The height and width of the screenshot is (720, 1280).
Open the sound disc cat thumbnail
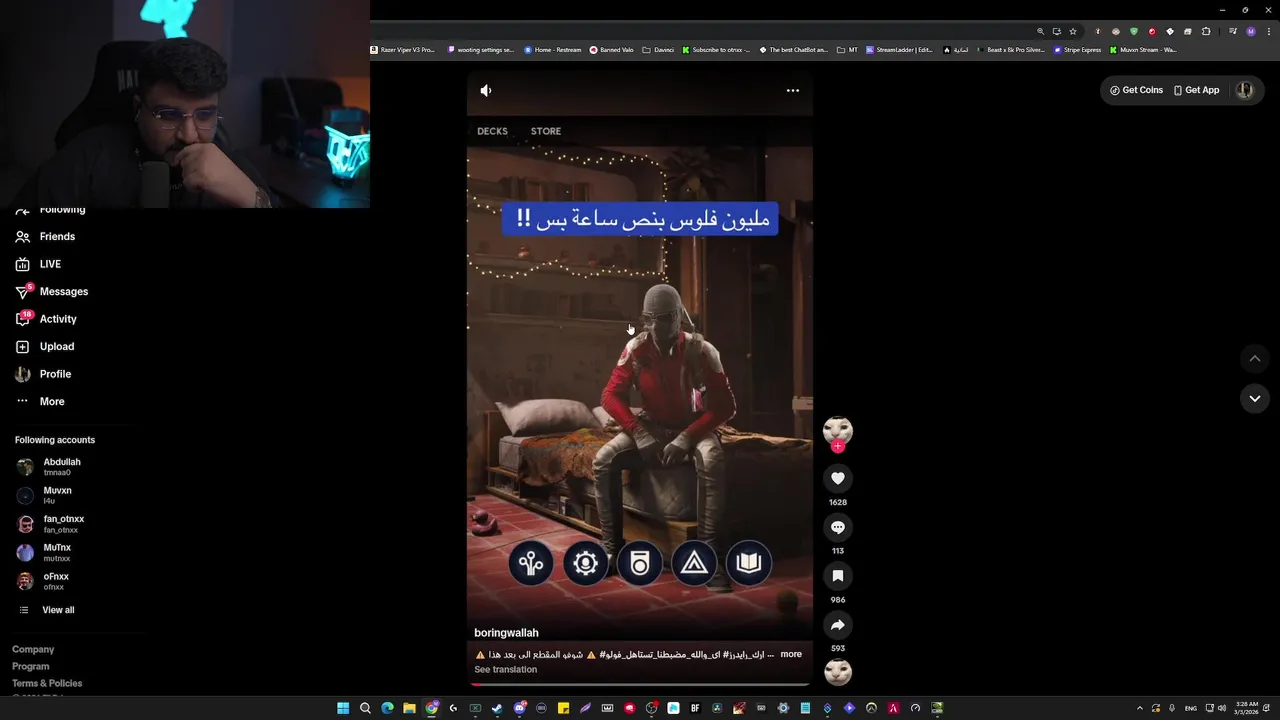click(838, 672)
